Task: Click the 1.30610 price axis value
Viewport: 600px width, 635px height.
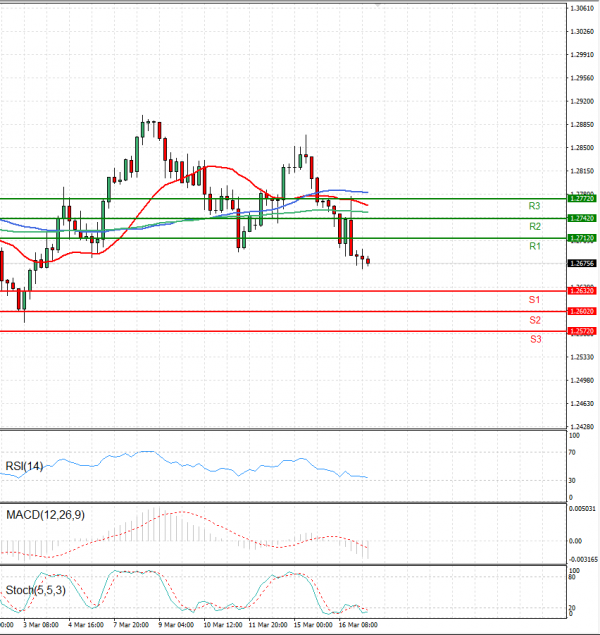Action: pyautogui.click(x=582, y=9)
